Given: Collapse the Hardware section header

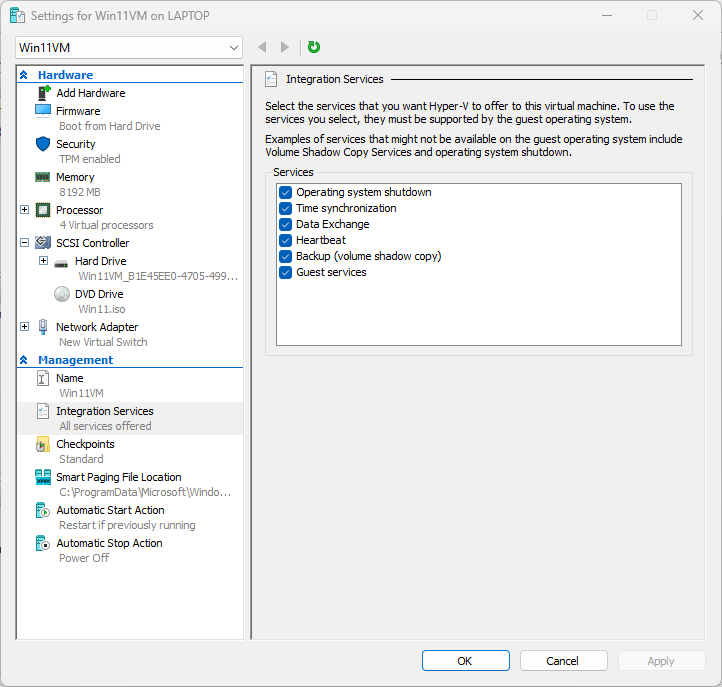Looking at the screenshot, I should (x=24, y=75).
